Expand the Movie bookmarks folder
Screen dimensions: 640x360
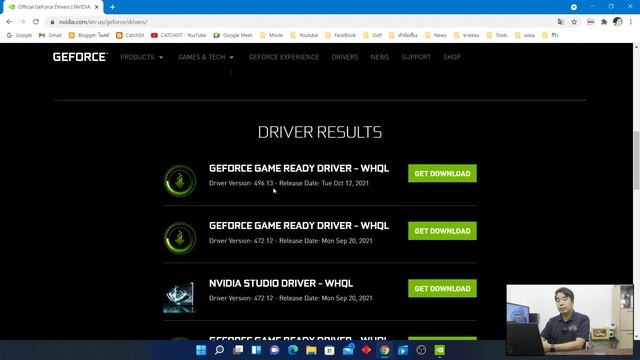click(x=271, y=36)
